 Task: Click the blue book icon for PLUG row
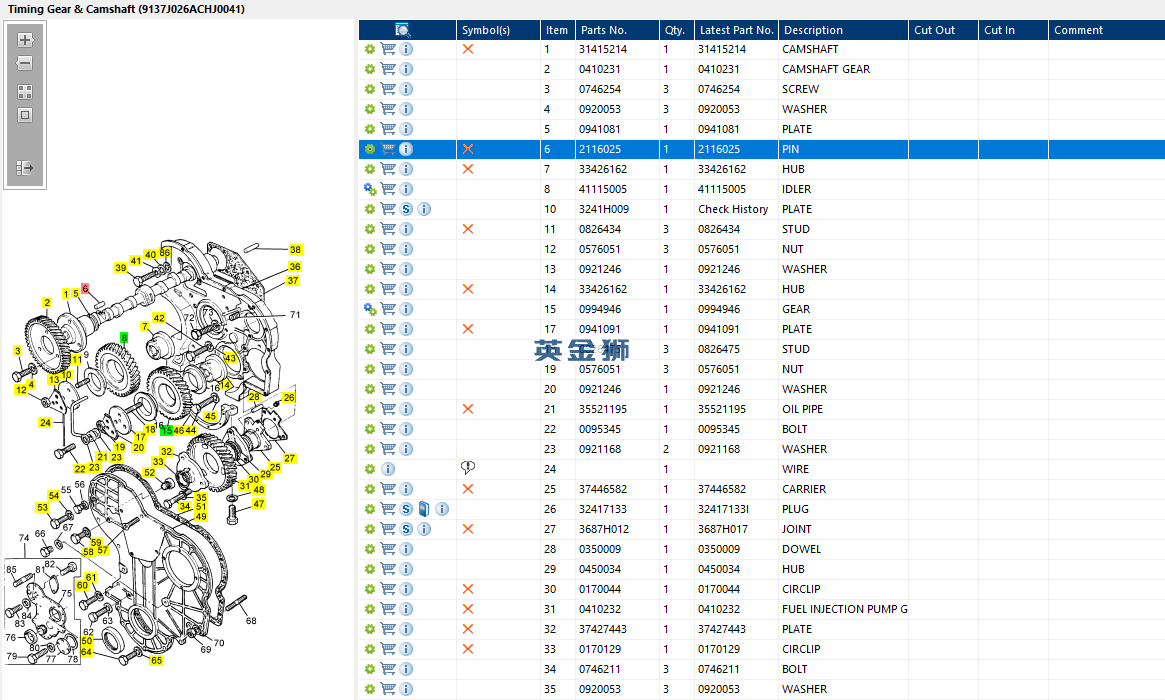tap(424, 509)
